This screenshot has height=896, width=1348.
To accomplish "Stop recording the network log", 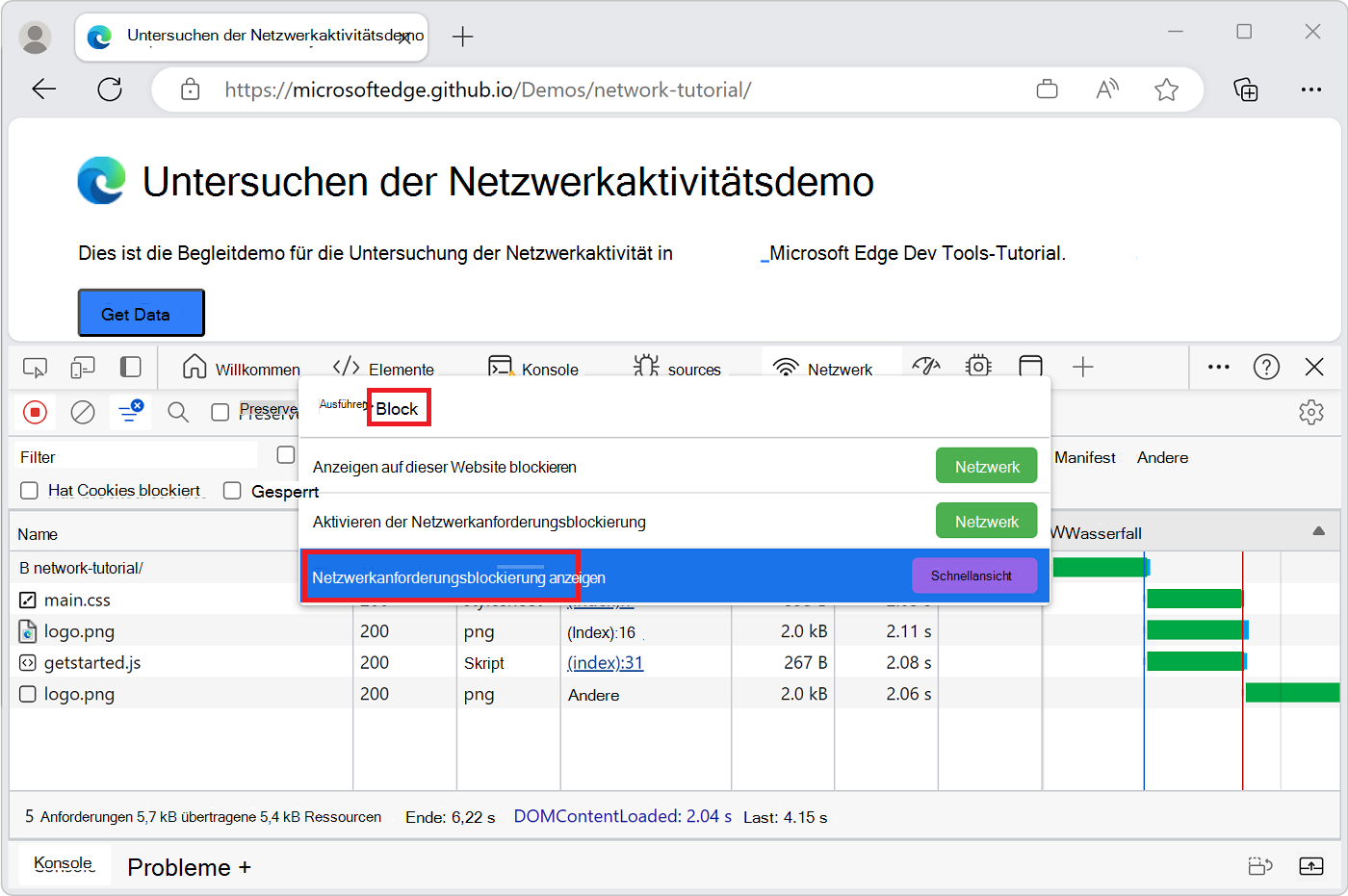I will 36,412.
